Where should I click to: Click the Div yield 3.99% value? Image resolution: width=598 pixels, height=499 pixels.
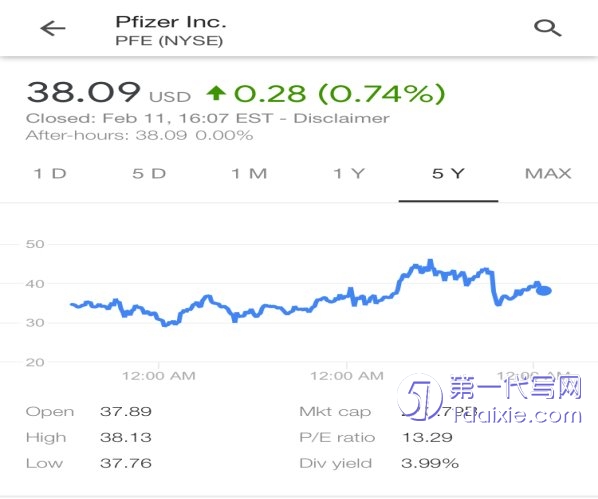[x=430, y=463]
